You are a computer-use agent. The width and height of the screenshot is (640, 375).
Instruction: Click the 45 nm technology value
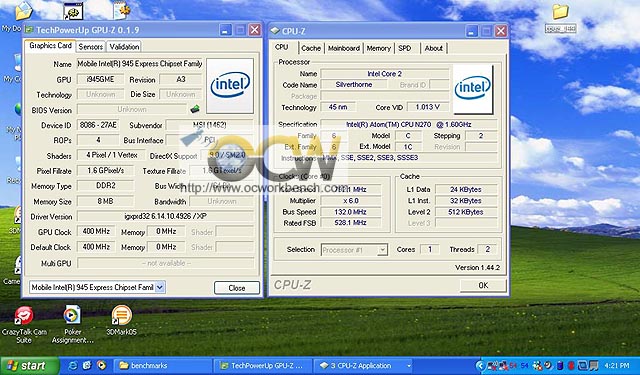[x=338, y=107]
